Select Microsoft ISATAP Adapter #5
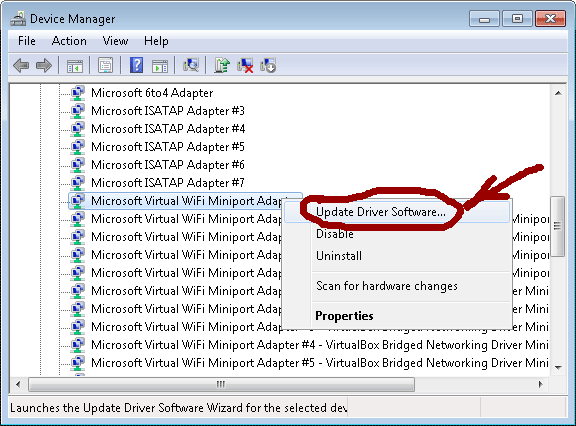576x426 pixels. 168,147
